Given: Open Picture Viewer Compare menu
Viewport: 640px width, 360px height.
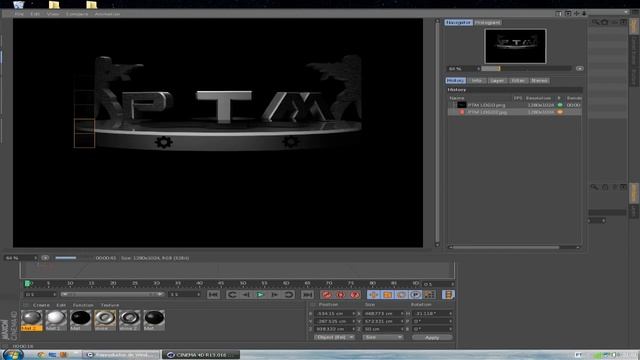Looking at the screenshot, I should 77,14.
